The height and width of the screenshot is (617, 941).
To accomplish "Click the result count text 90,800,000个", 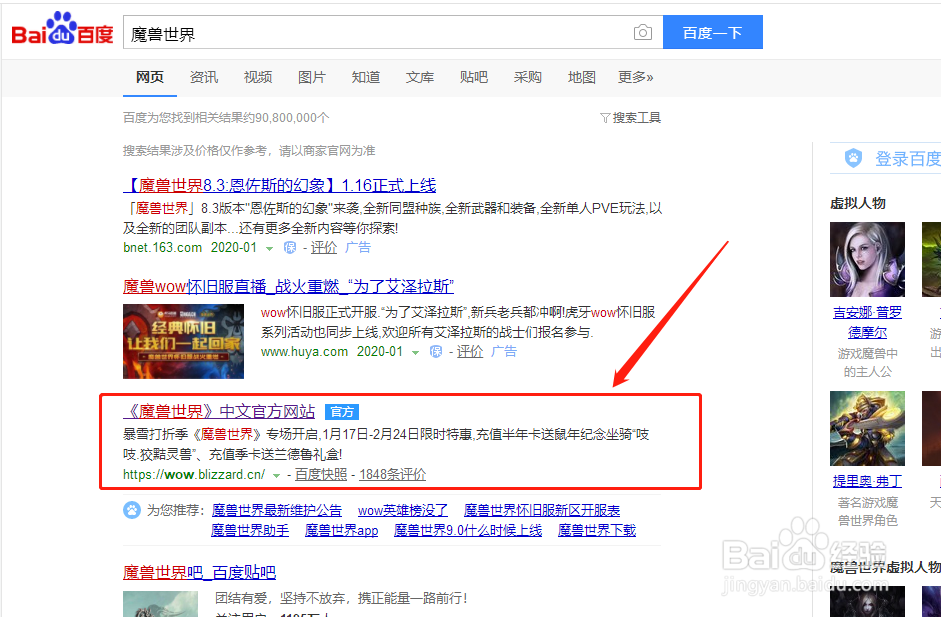I will point(292,118).
